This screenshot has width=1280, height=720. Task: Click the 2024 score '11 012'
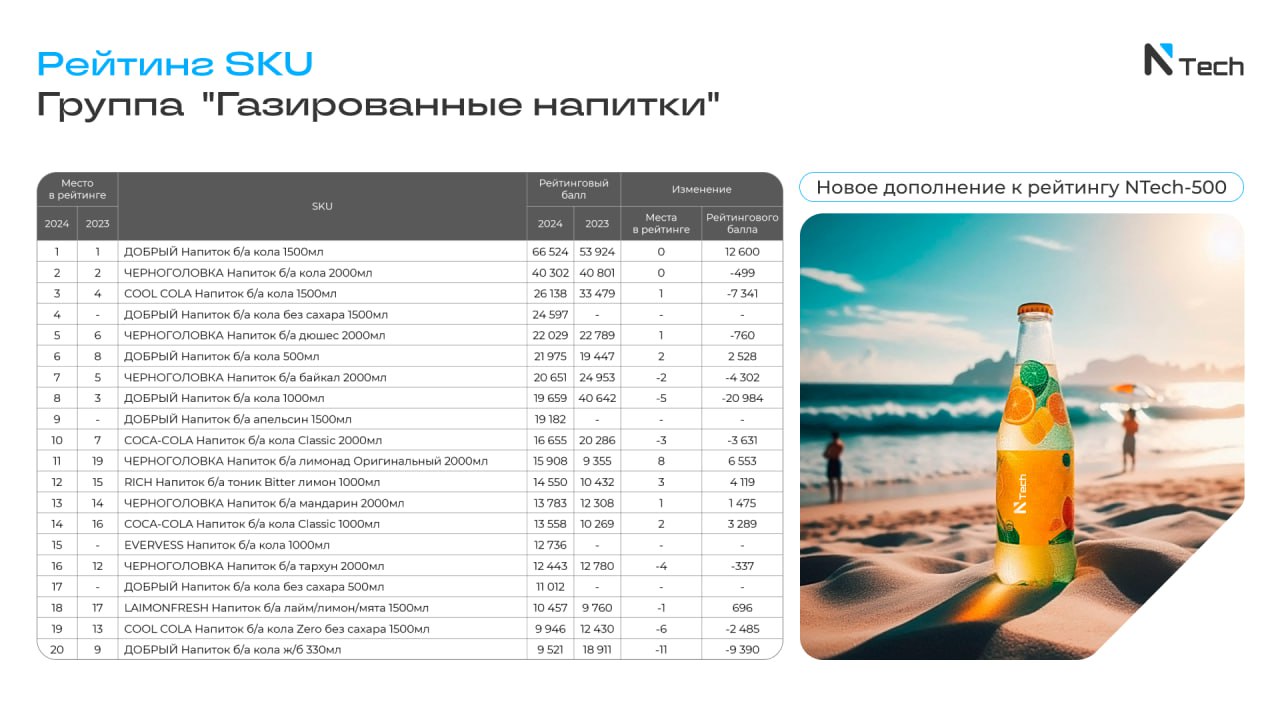coord(550,588)
